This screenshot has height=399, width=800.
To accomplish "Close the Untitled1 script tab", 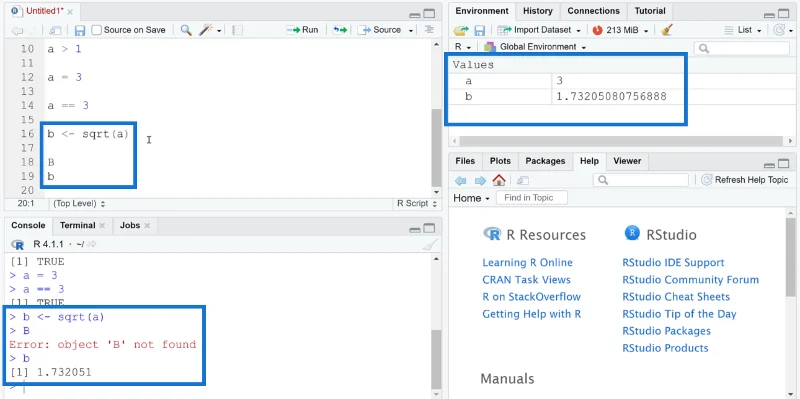I will click(70, 11).
